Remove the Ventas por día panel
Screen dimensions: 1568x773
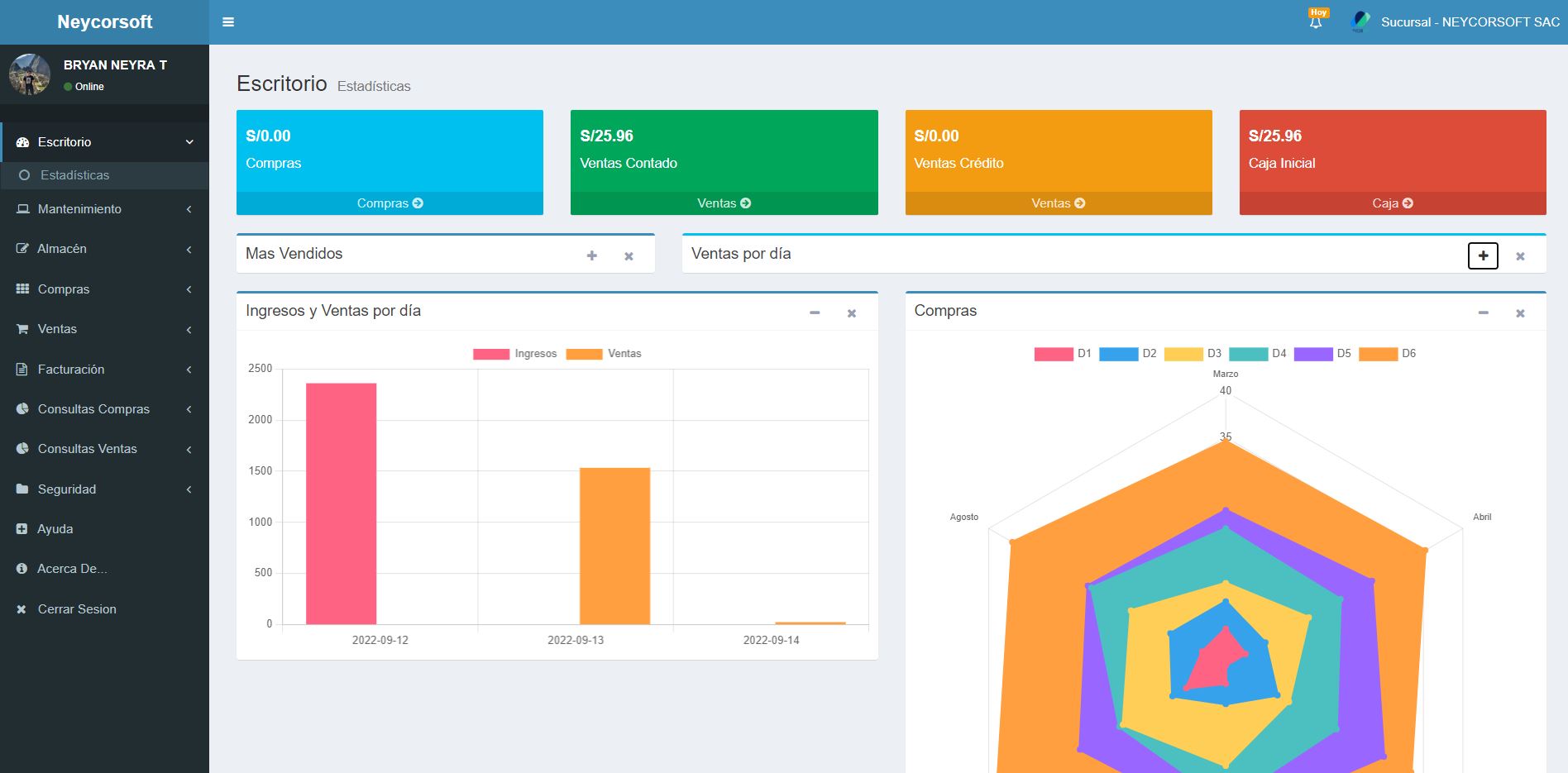pos(1520,256)
